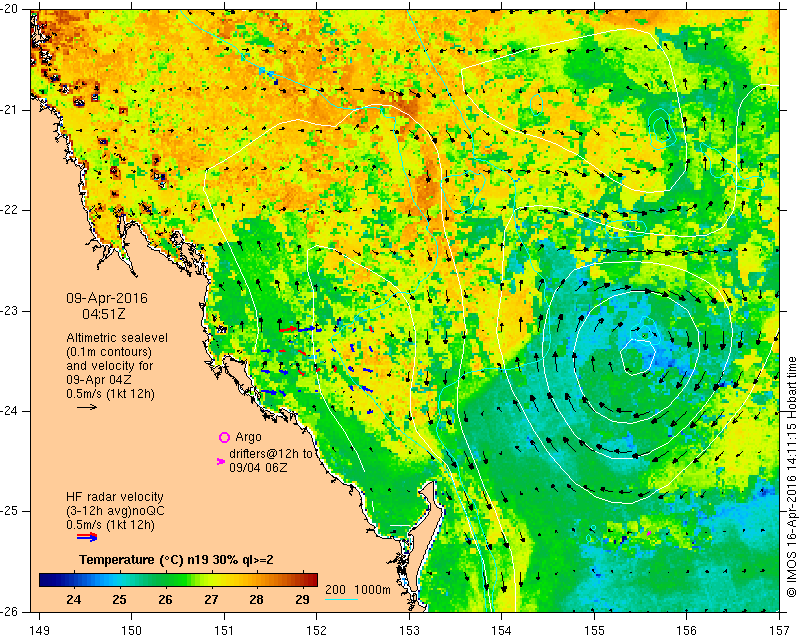The height and width of the screenshot is (640, 800).
Task: Click the 155 longitude axis label
Action: pos(594,631)
